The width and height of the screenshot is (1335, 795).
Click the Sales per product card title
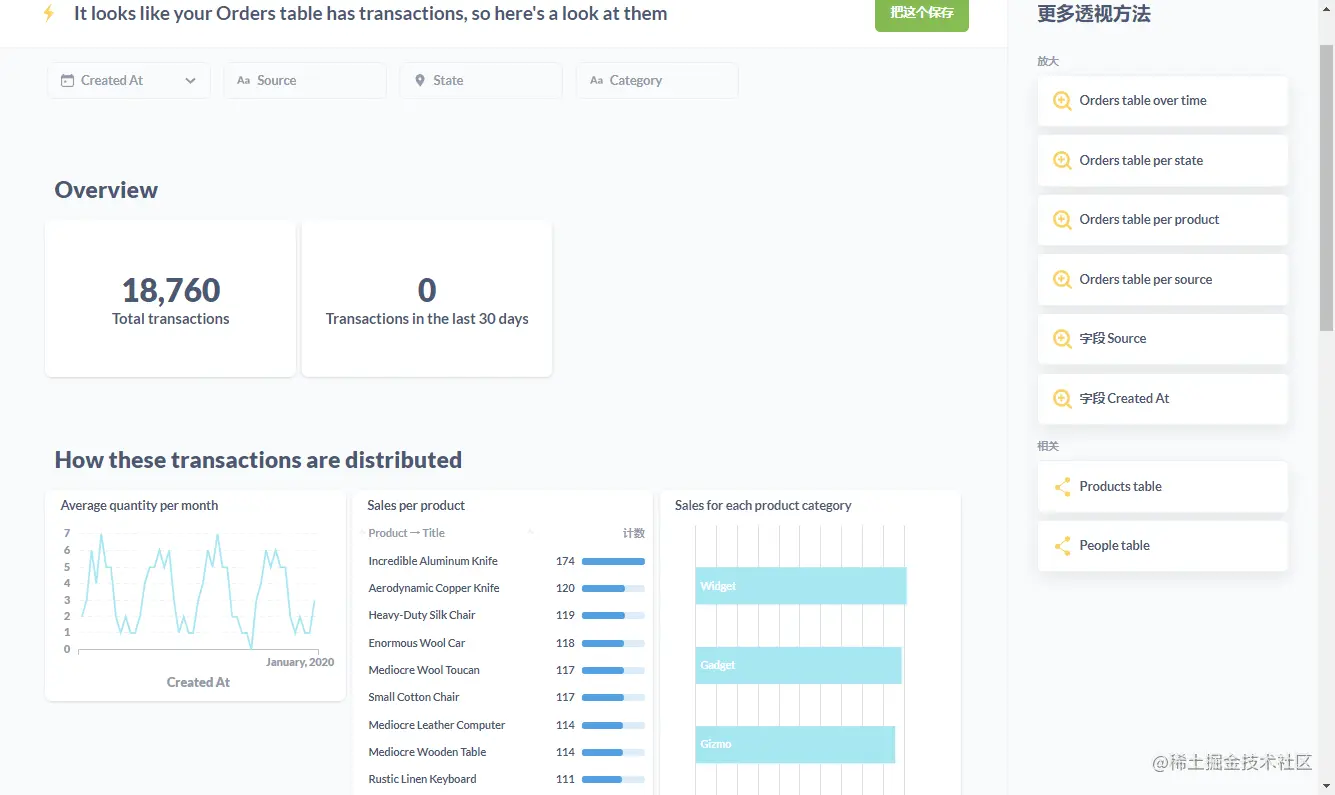[x=416, y=506]
